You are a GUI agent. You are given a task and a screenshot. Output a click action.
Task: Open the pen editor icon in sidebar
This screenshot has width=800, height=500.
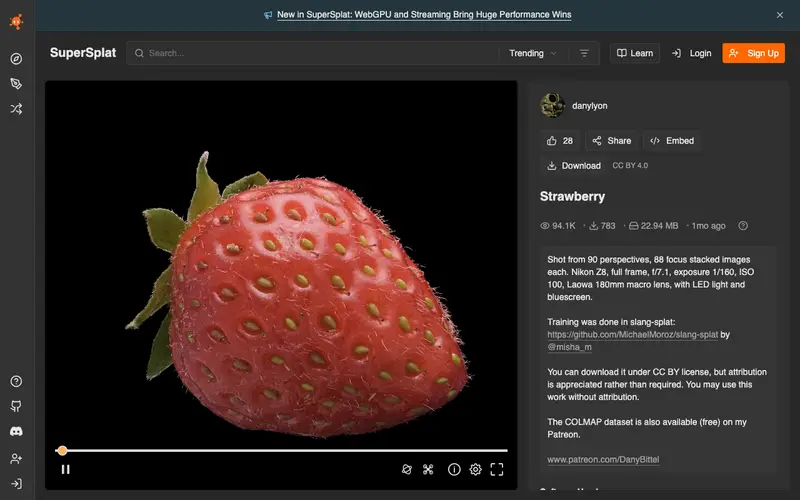[x=16, y=84]
